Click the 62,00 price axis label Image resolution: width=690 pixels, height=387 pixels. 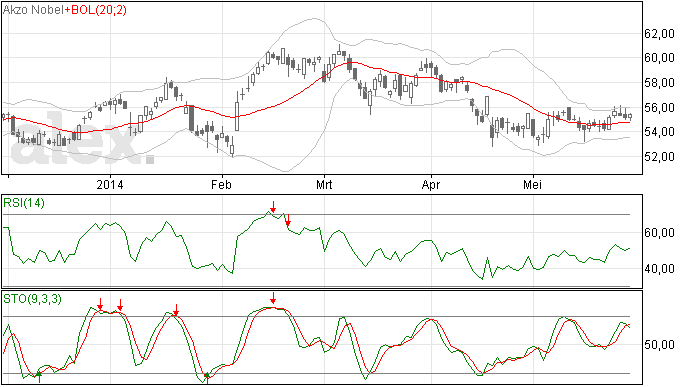pyautogui.click(x=659, y=33)
